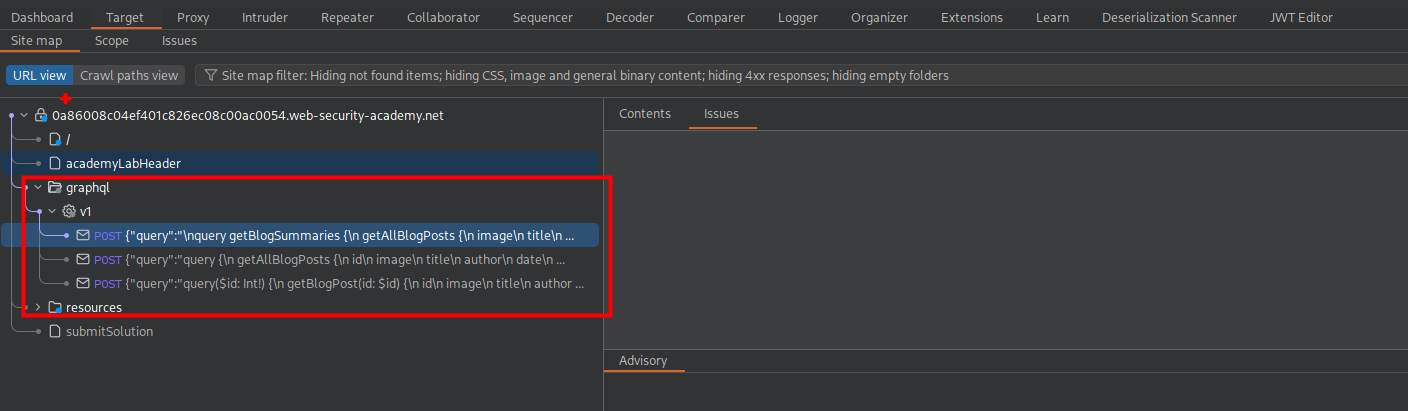Viewport: 1408px width, 411px height.
Task: Click the academyLabHeader file icon
Action: (x=55, y=163)
